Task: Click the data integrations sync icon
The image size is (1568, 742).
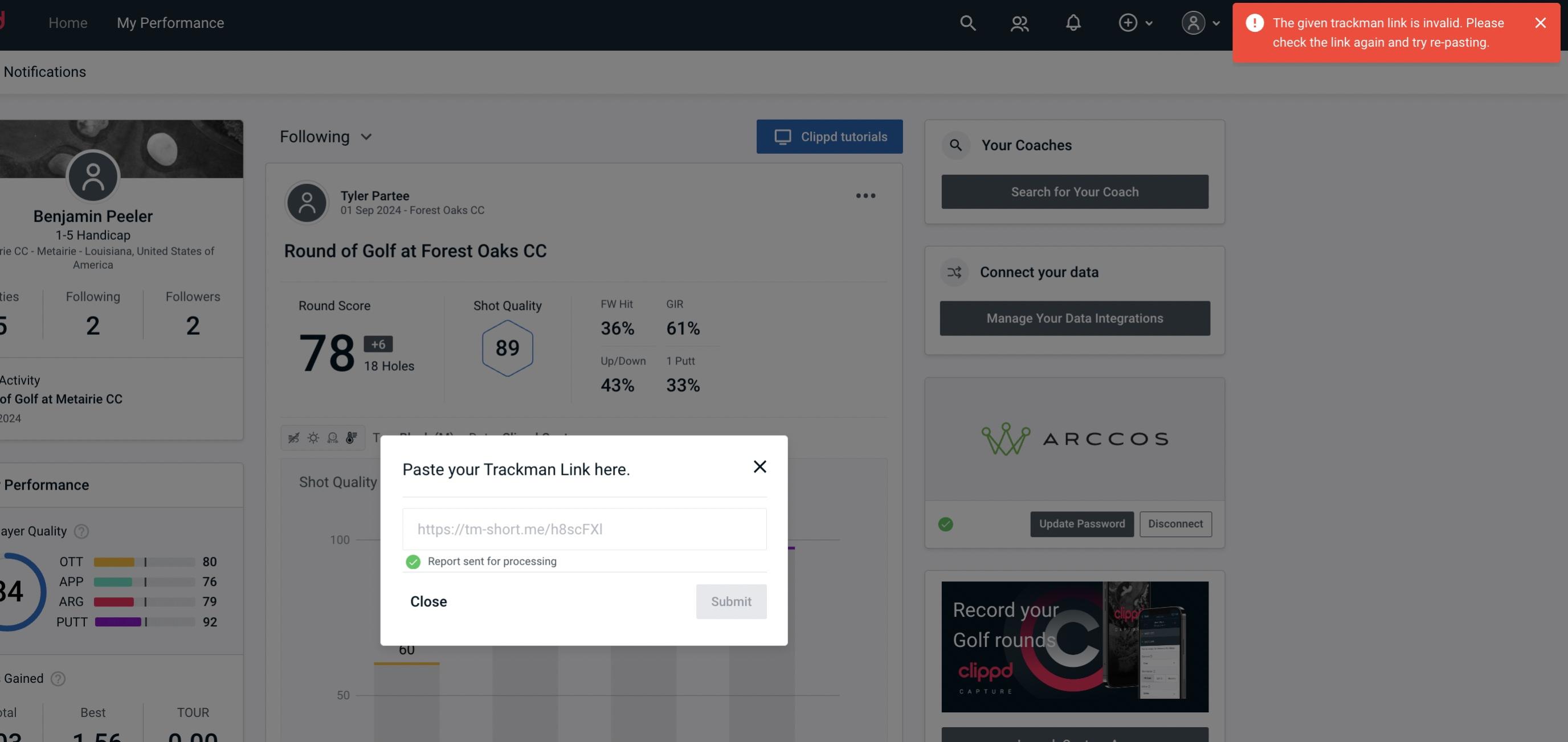Action: coord(955,272)
